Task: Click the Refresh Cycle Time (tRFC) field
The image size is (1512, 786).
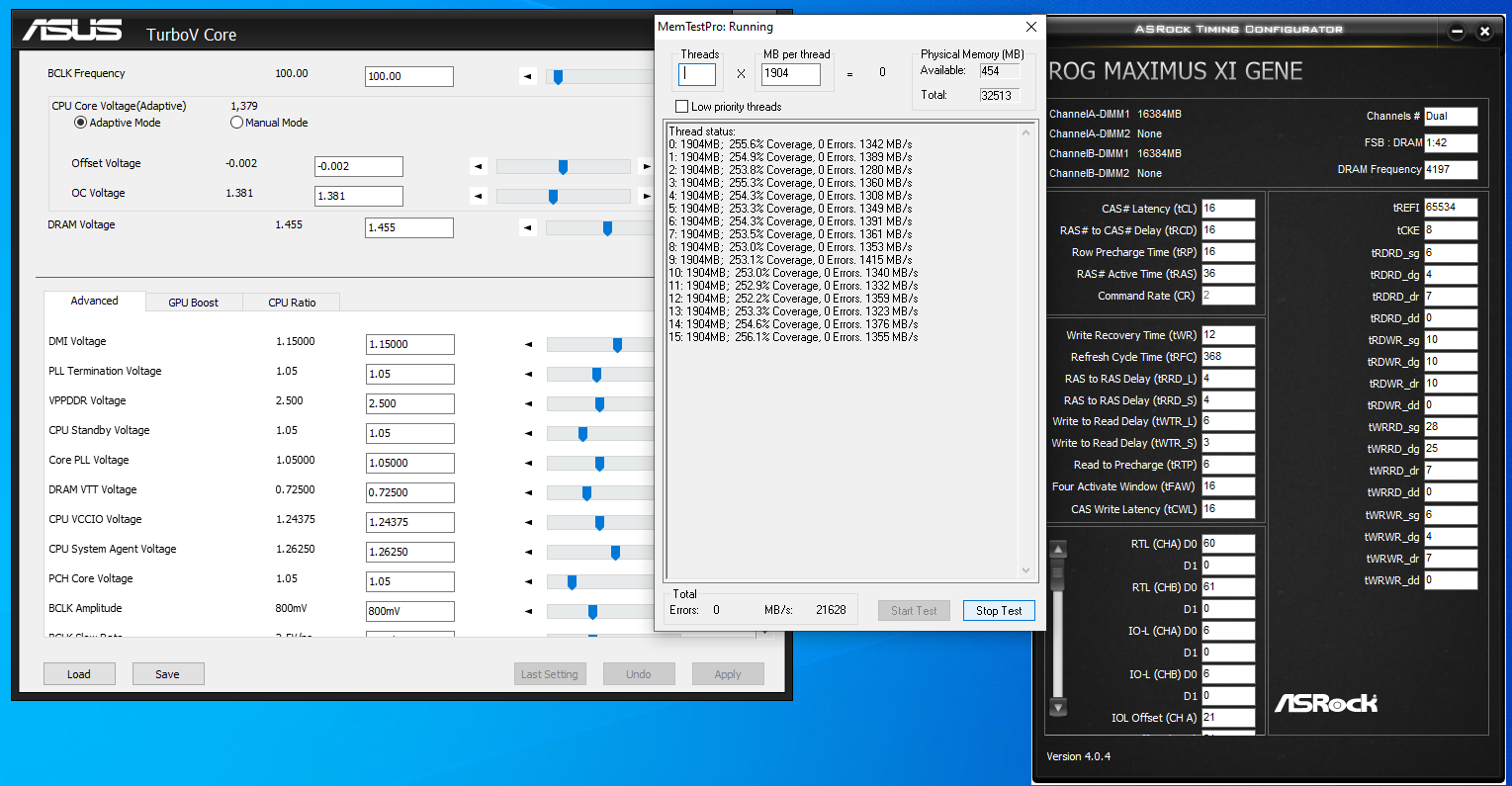Action: click(x=1228, y=357)
